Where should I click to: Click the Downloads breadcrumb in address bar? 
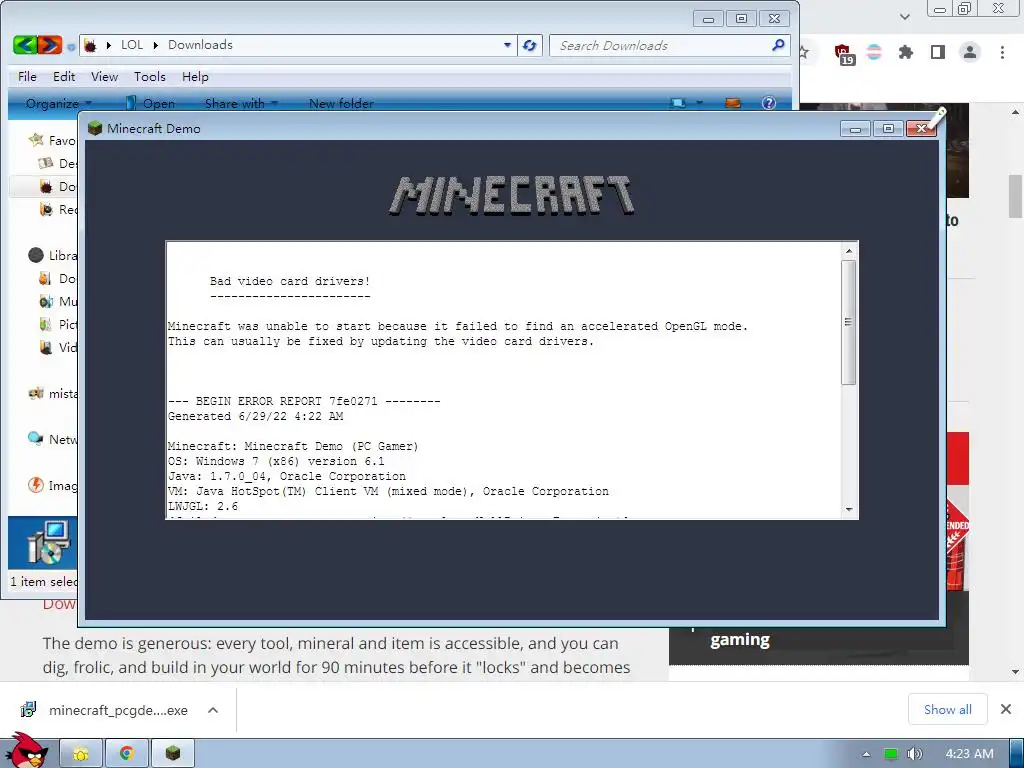click(x=200, y=44)
